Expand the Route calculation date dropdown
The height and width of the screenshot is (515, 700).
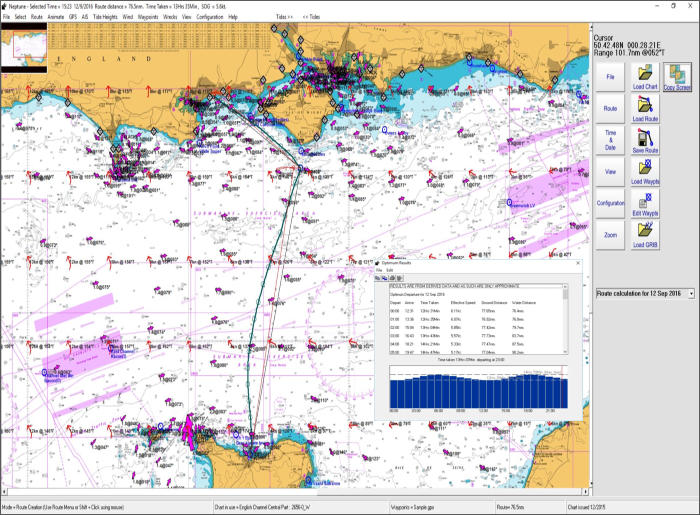[x=690, y=293]
